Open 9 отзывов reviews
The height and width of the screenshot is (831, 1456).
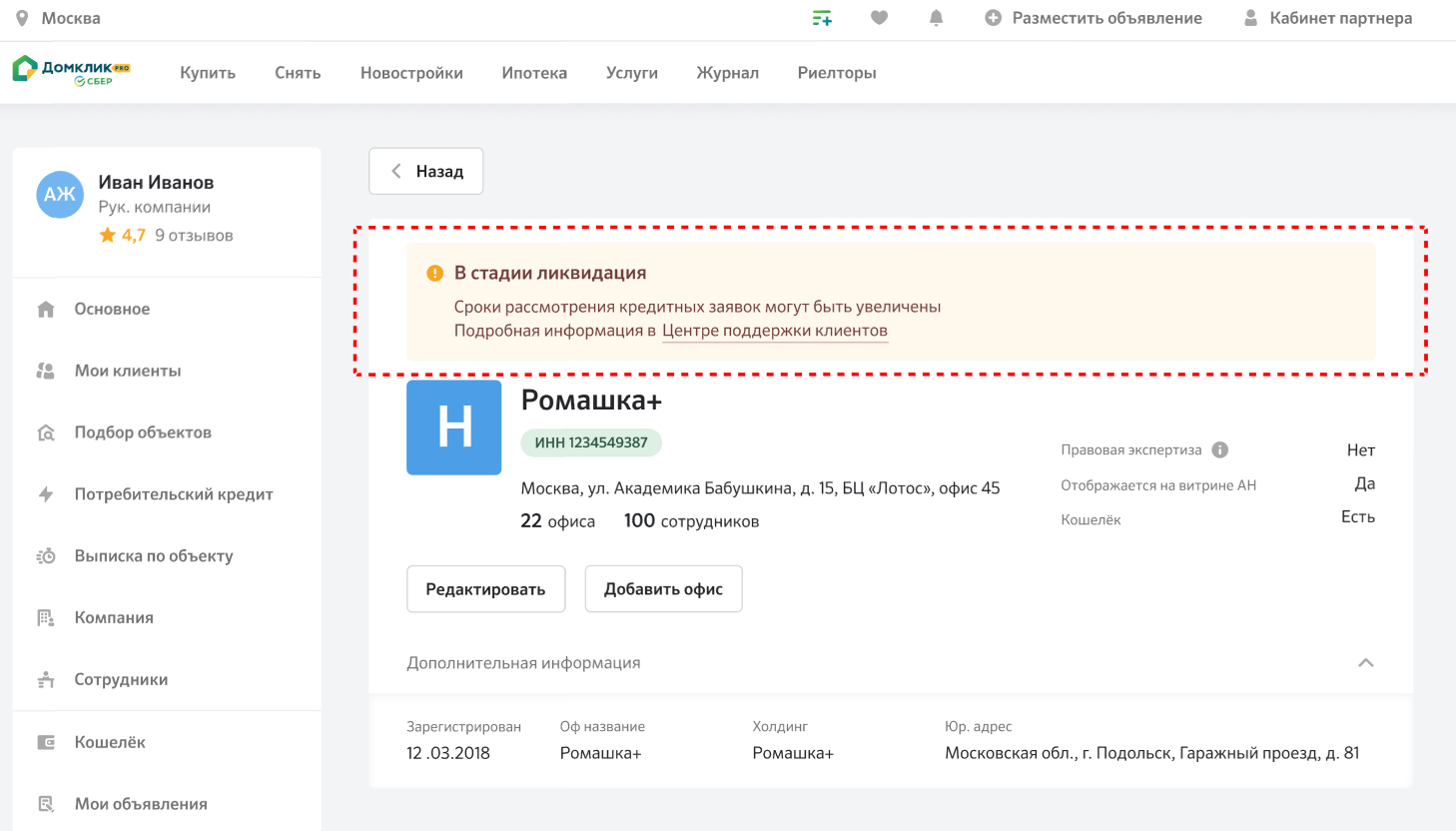(x=194, y=236)
